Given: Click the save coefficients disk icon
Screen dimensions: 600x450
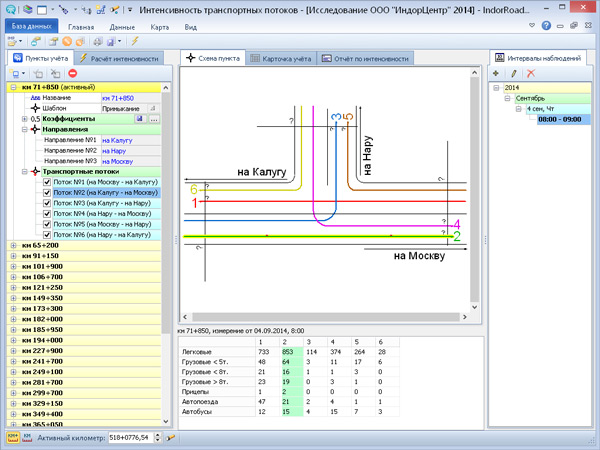Looking at the screenshot, I should coord(140,119).
